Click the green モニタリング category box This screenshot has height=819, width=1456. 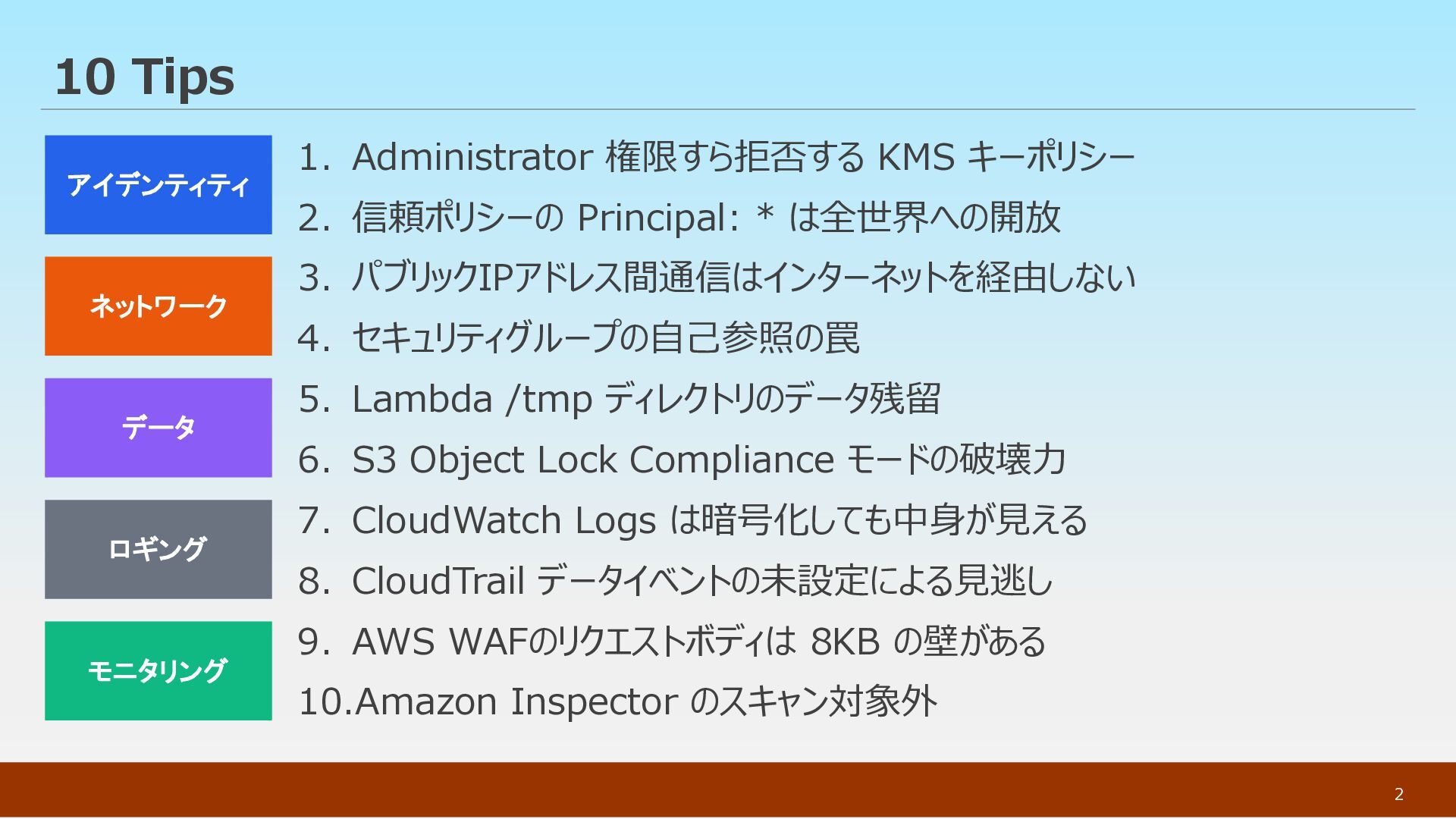point(158,670)
